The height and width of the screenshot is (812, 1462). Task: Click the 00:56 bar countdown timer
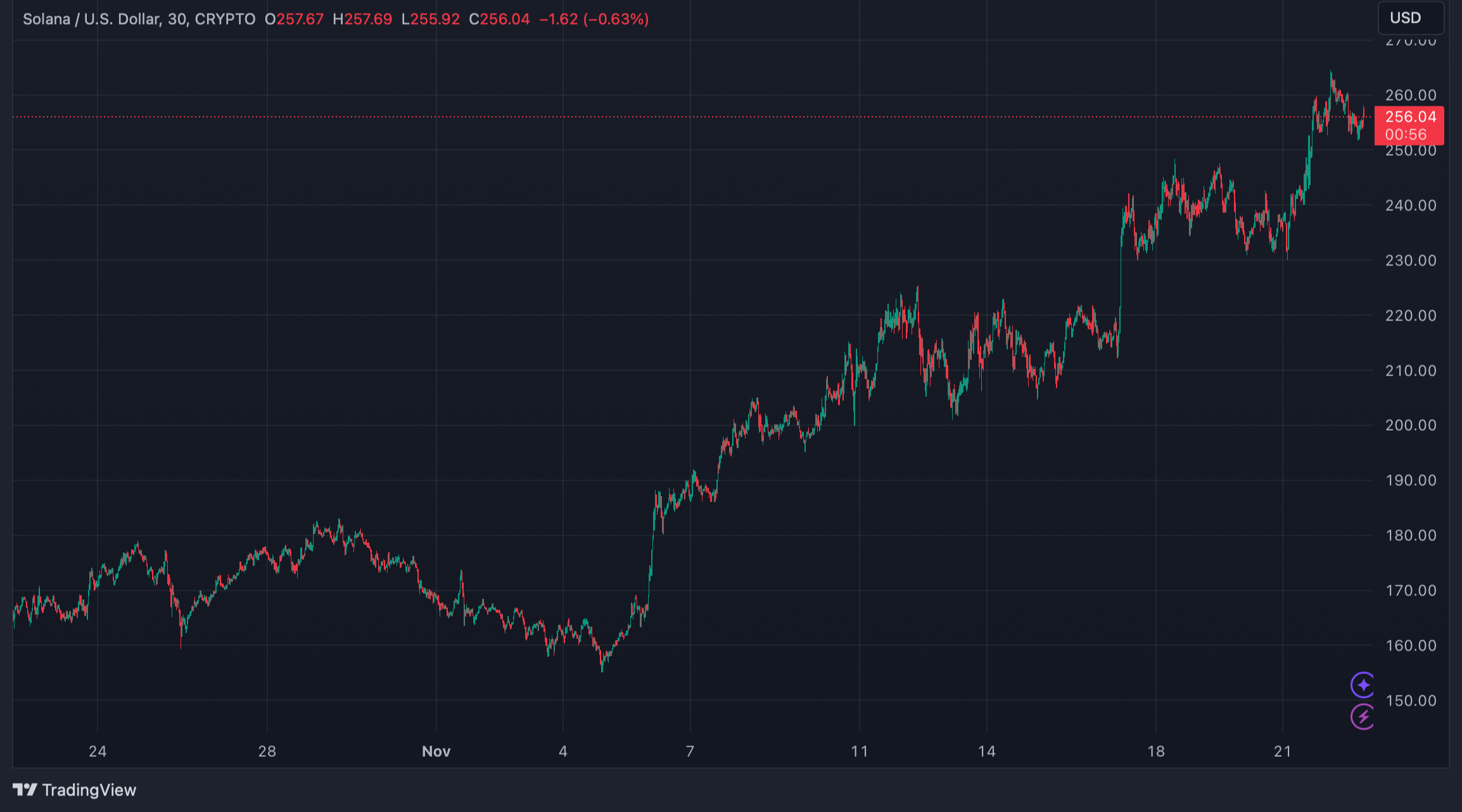point(1406,134)
